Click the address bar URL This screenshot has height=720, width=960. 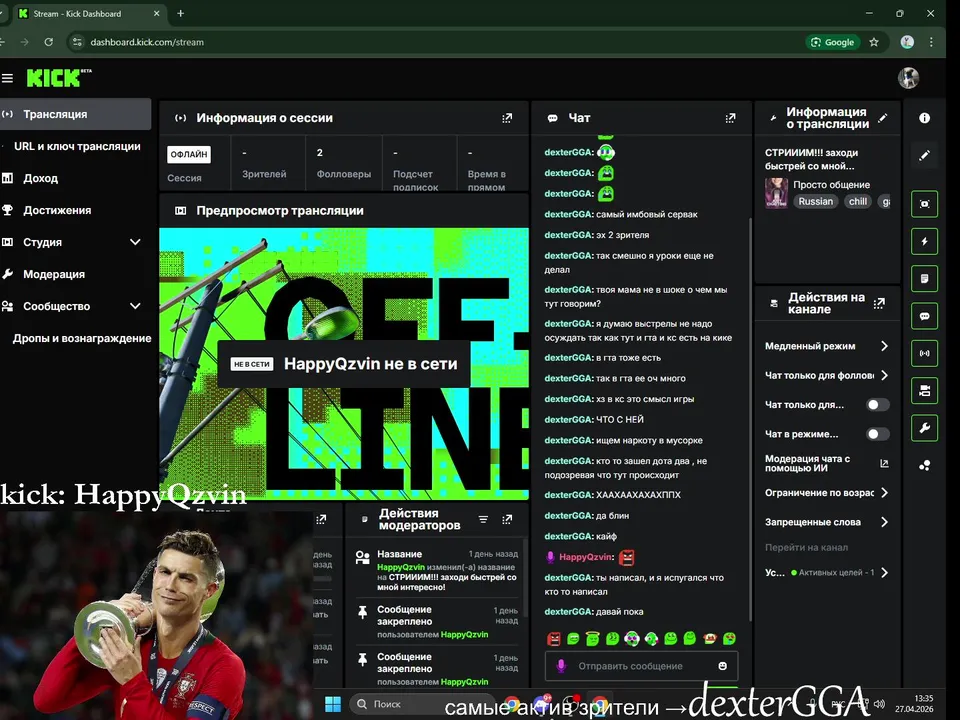147,42
